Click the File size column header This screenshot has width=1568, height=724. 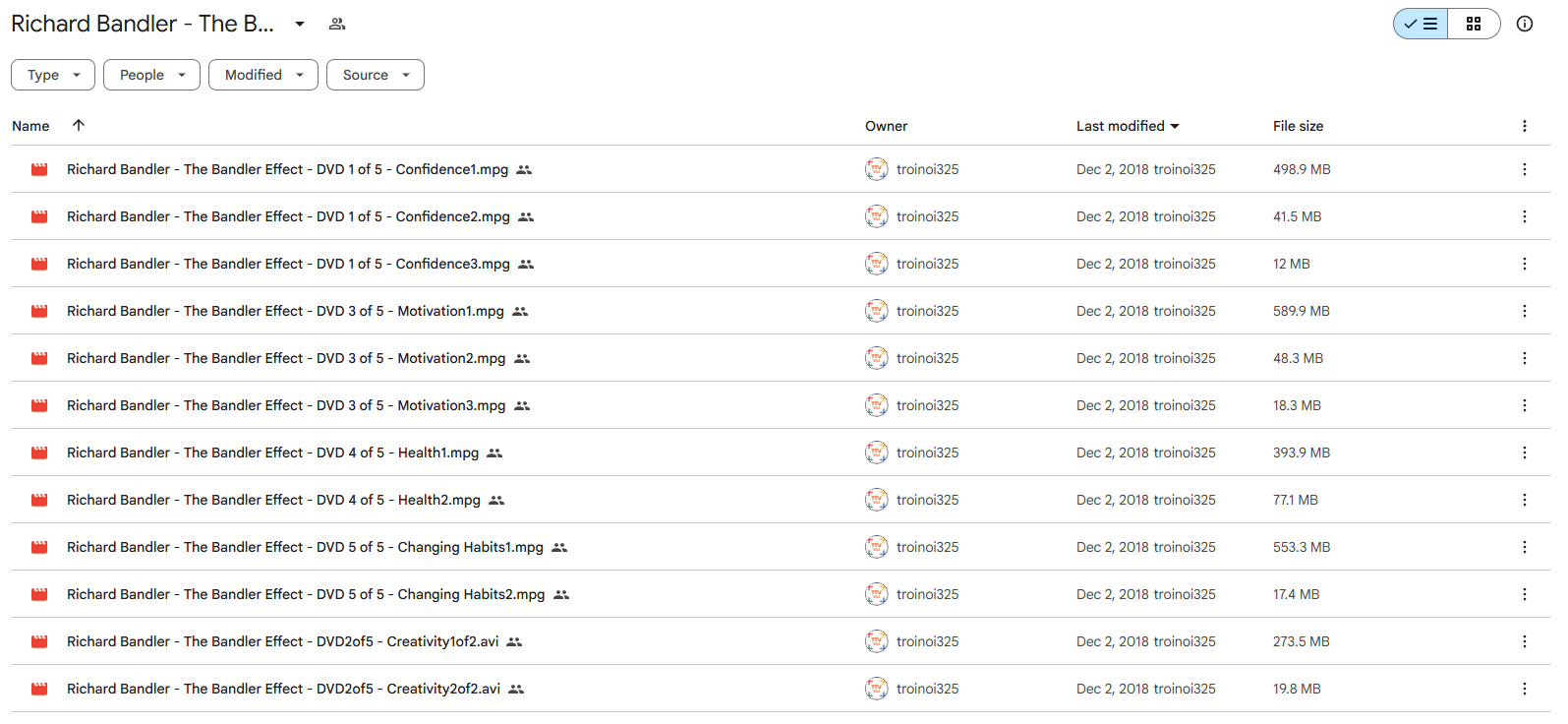coord(1298,126)
